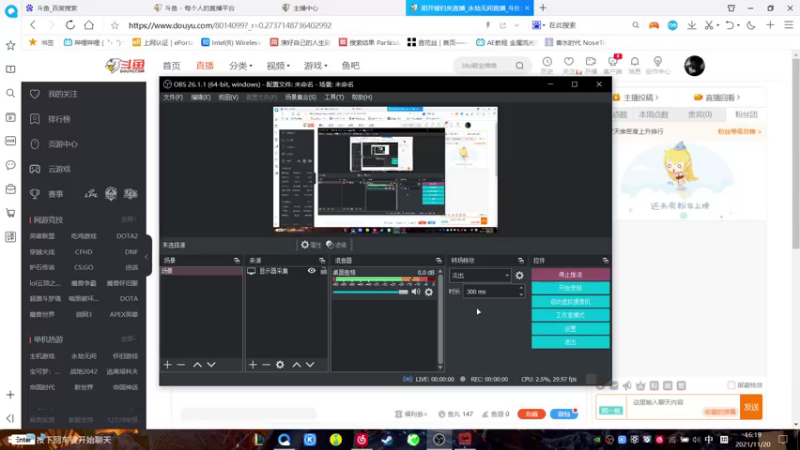Open transition properties gear icon
The image size is (800, 450).
519,276
